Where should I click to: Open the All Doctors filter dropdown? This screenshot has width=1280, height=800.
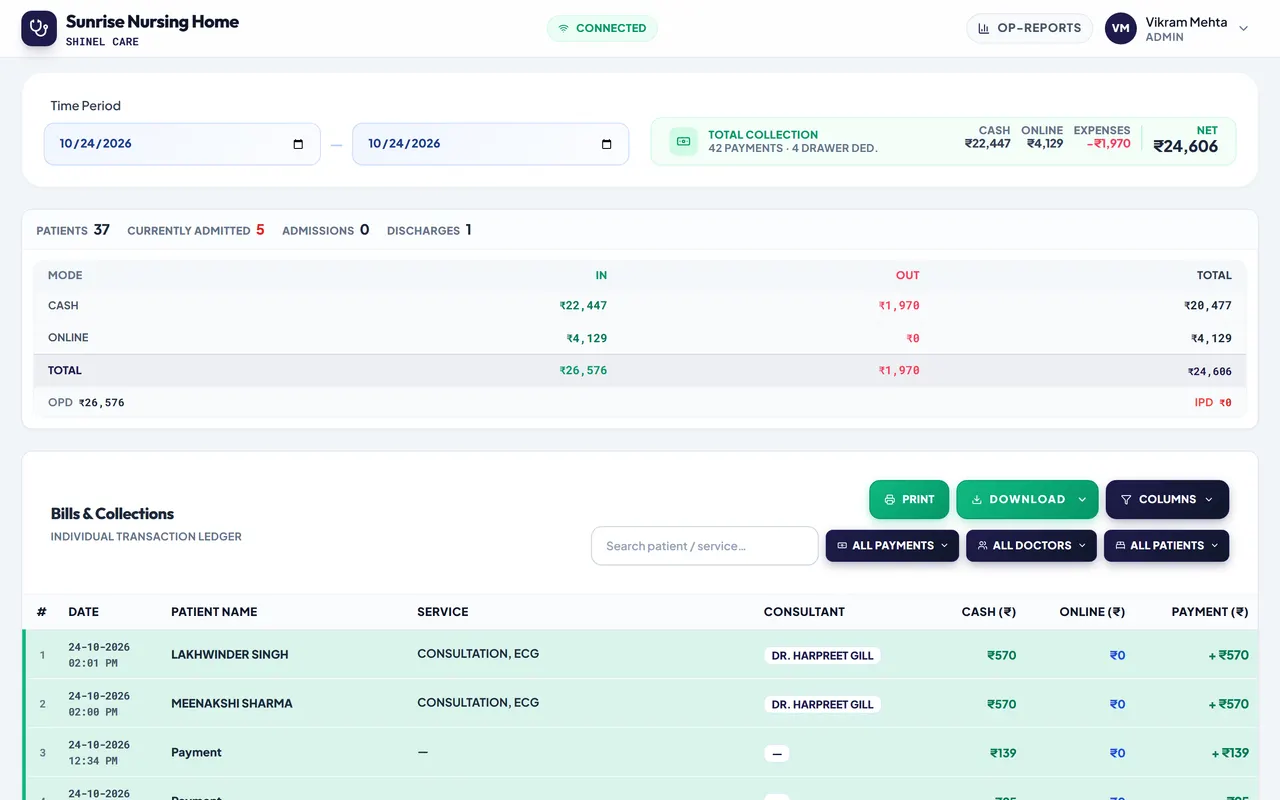[x=1031, y=546]
